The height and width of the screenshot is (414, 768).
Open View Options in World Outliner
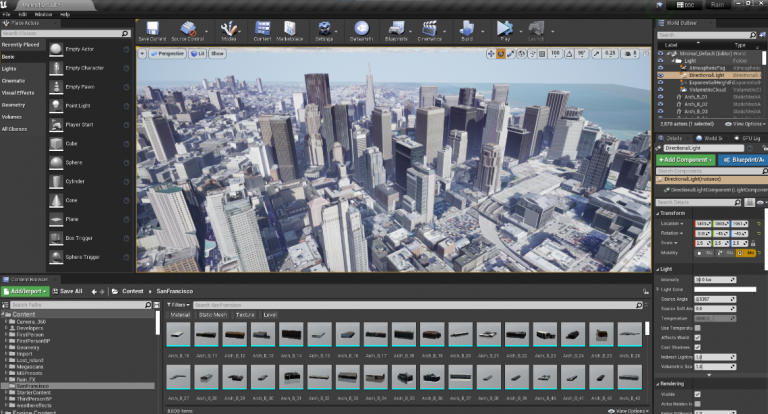(x=745, y=124)
